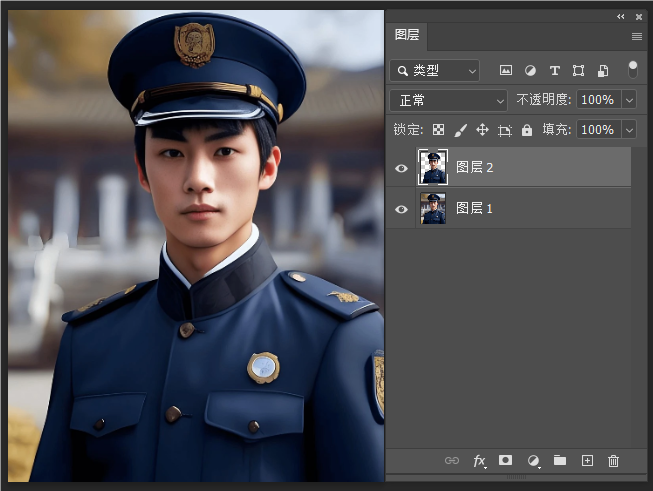Select the 图层 1 layer thumbnail
This screenshot has height=491, width=653.
click(433, 208)
